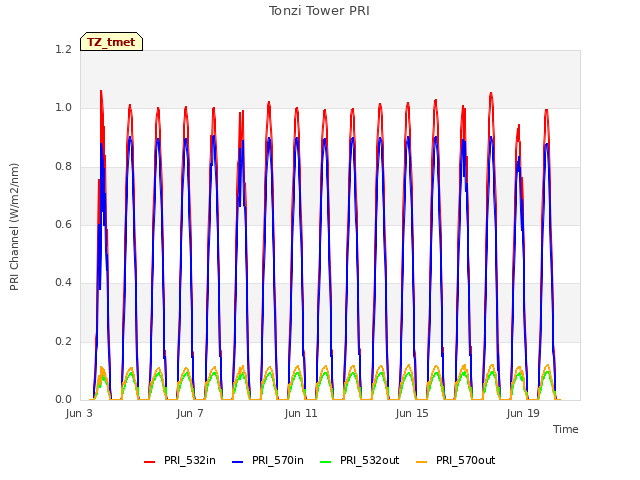Click the Jun 3 x-axis tick label
The image size is (640, 480).
[79, 413]
